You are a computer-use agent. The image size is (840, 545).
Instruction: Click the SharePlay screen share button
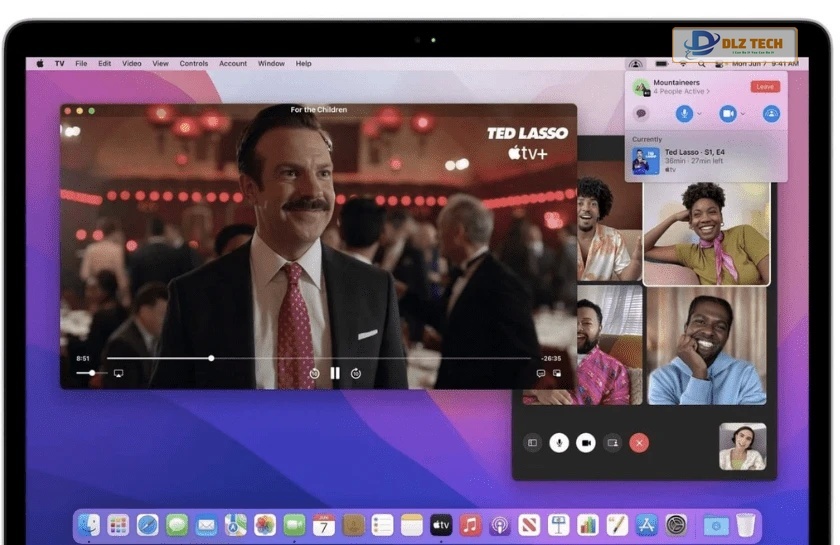[x=771, y=114]
